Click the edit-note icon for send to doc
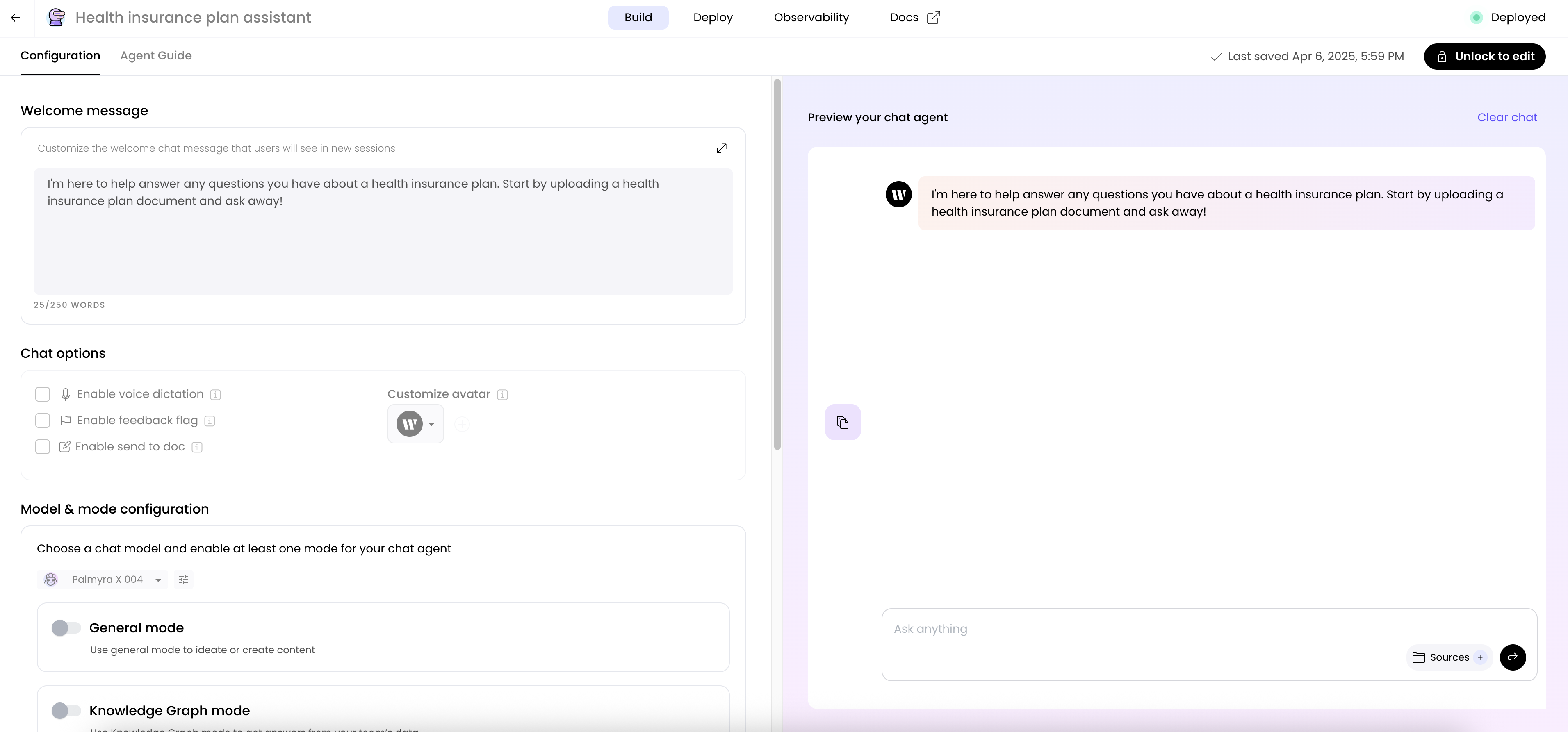The image size is (1568, 732). click(64, 447)
